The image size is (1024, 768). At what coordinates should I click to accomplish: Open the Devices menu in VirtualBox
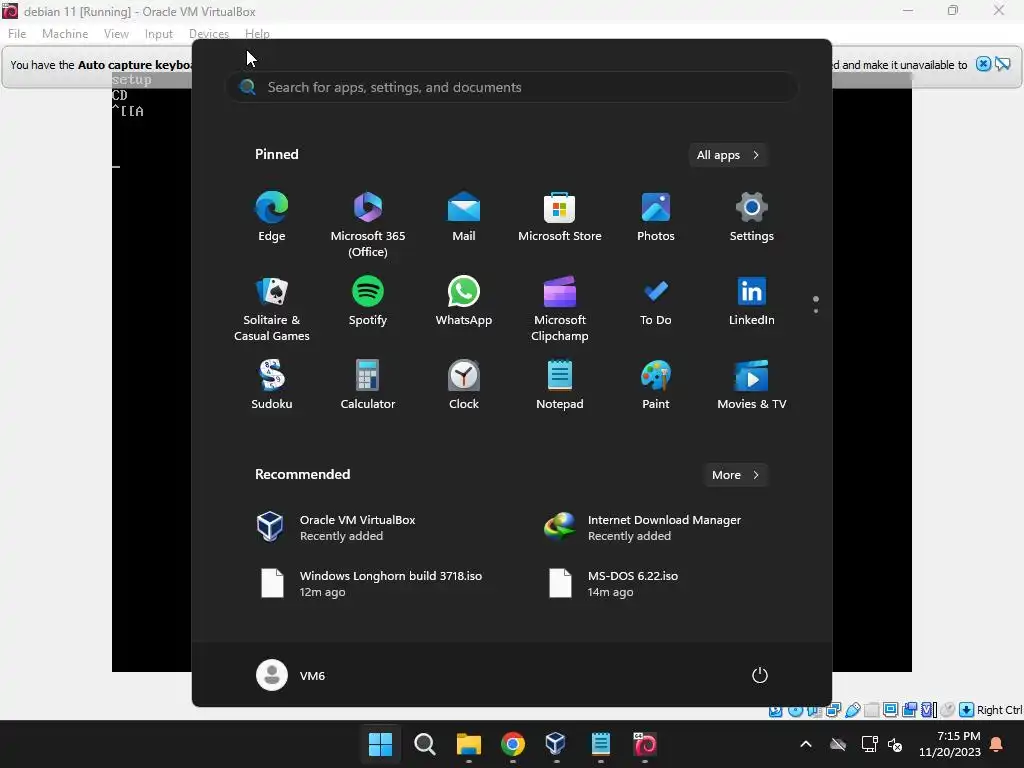[x=209, y=33]
